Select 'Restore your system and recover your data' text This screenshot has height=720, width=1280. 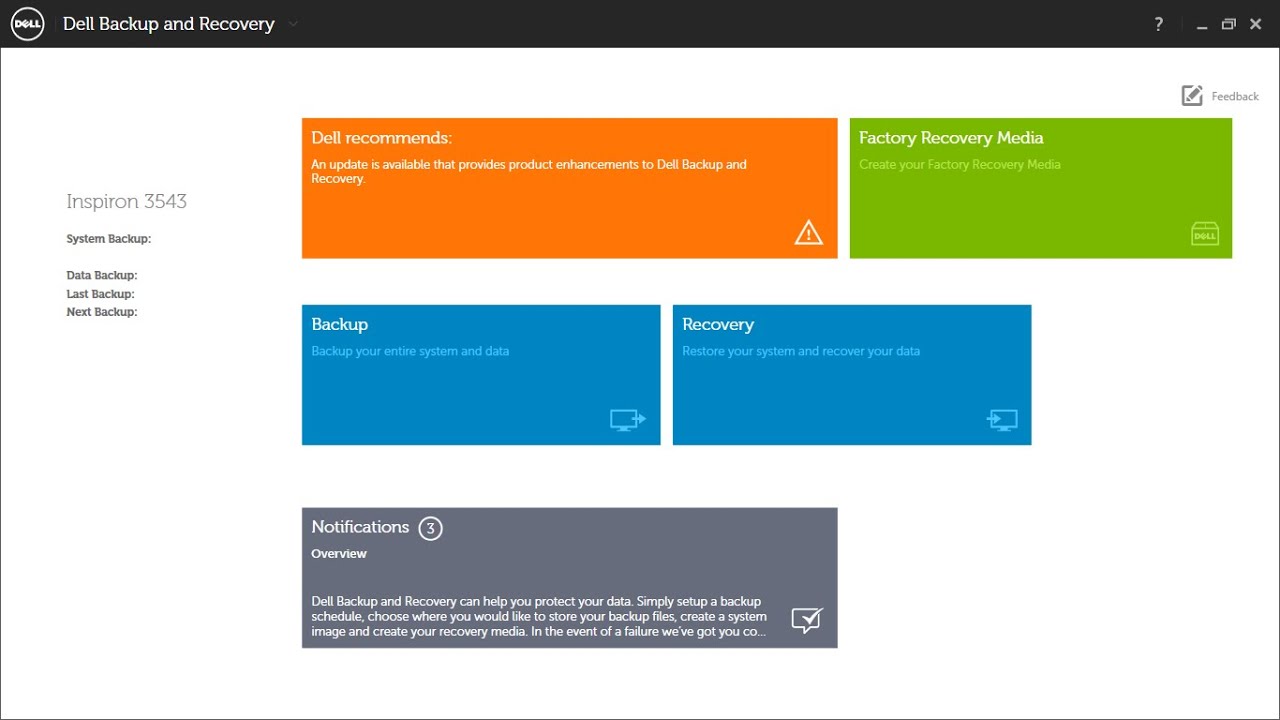click(801, 351)
